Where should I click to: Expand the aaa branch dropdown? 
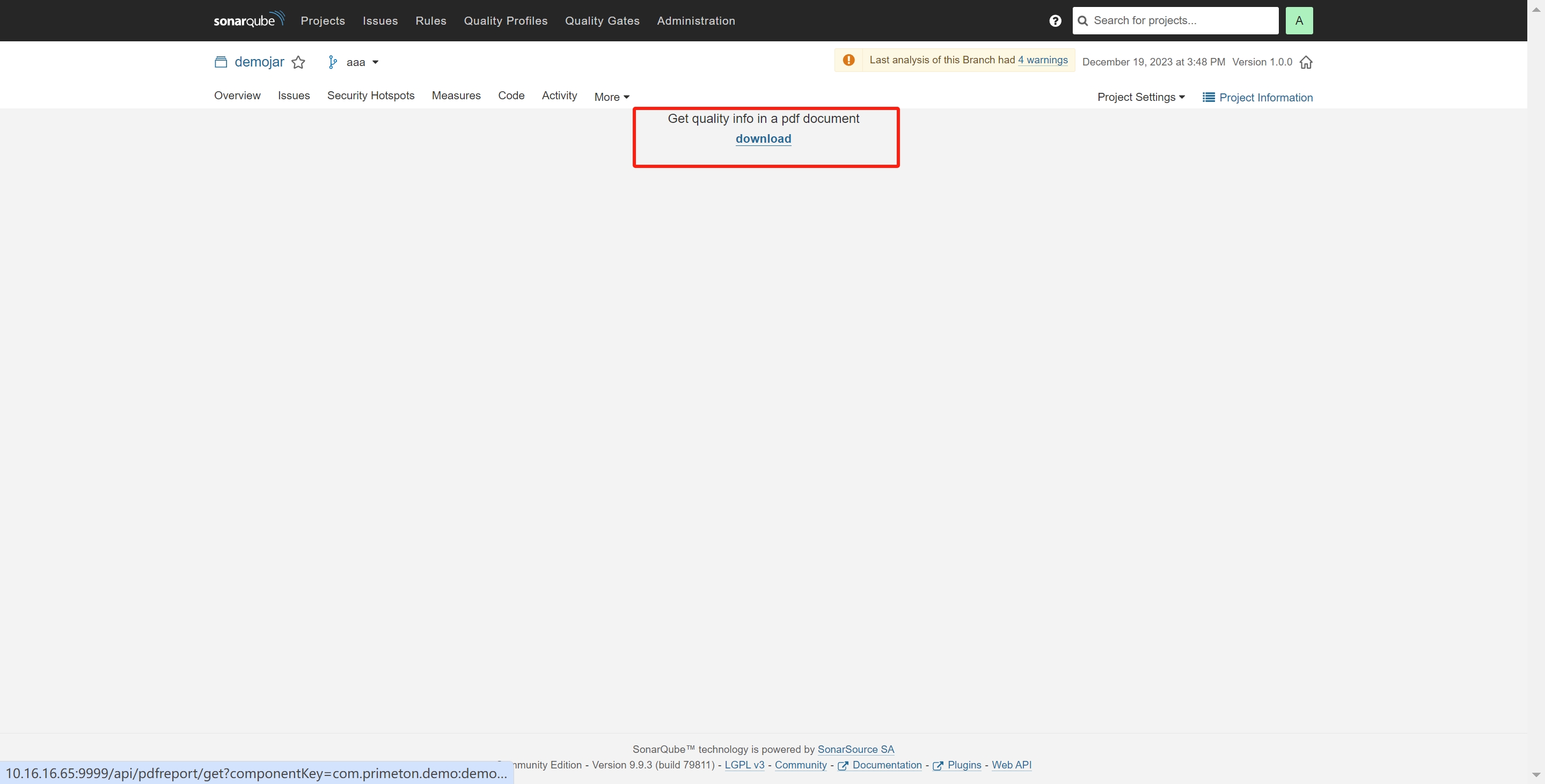[375, 62]
